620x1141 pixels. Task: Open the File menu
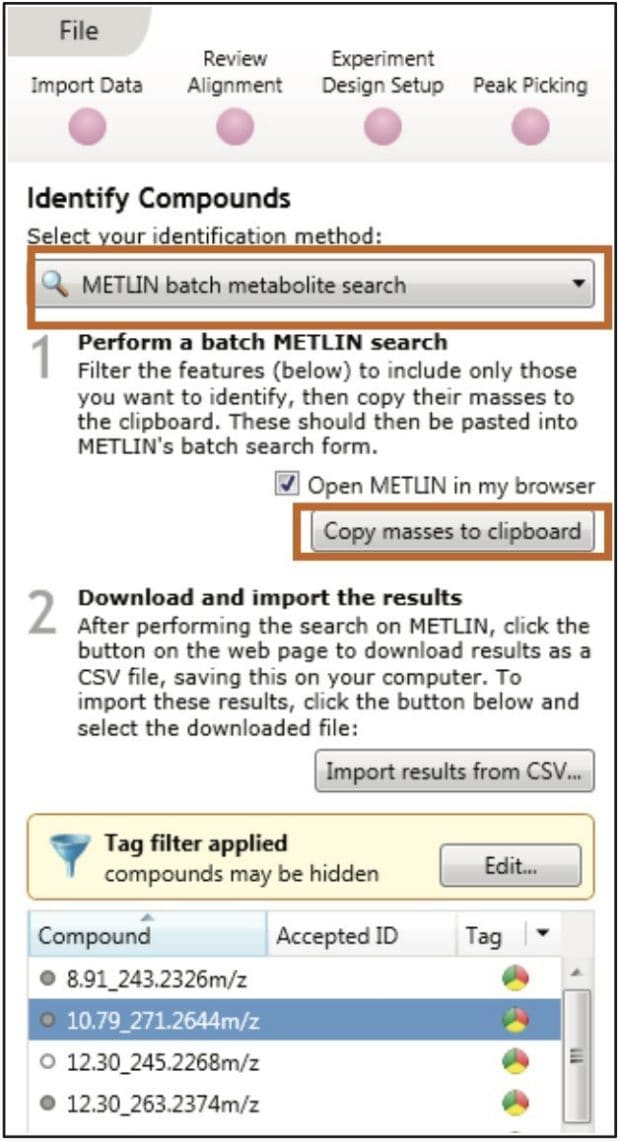[78, 31]
